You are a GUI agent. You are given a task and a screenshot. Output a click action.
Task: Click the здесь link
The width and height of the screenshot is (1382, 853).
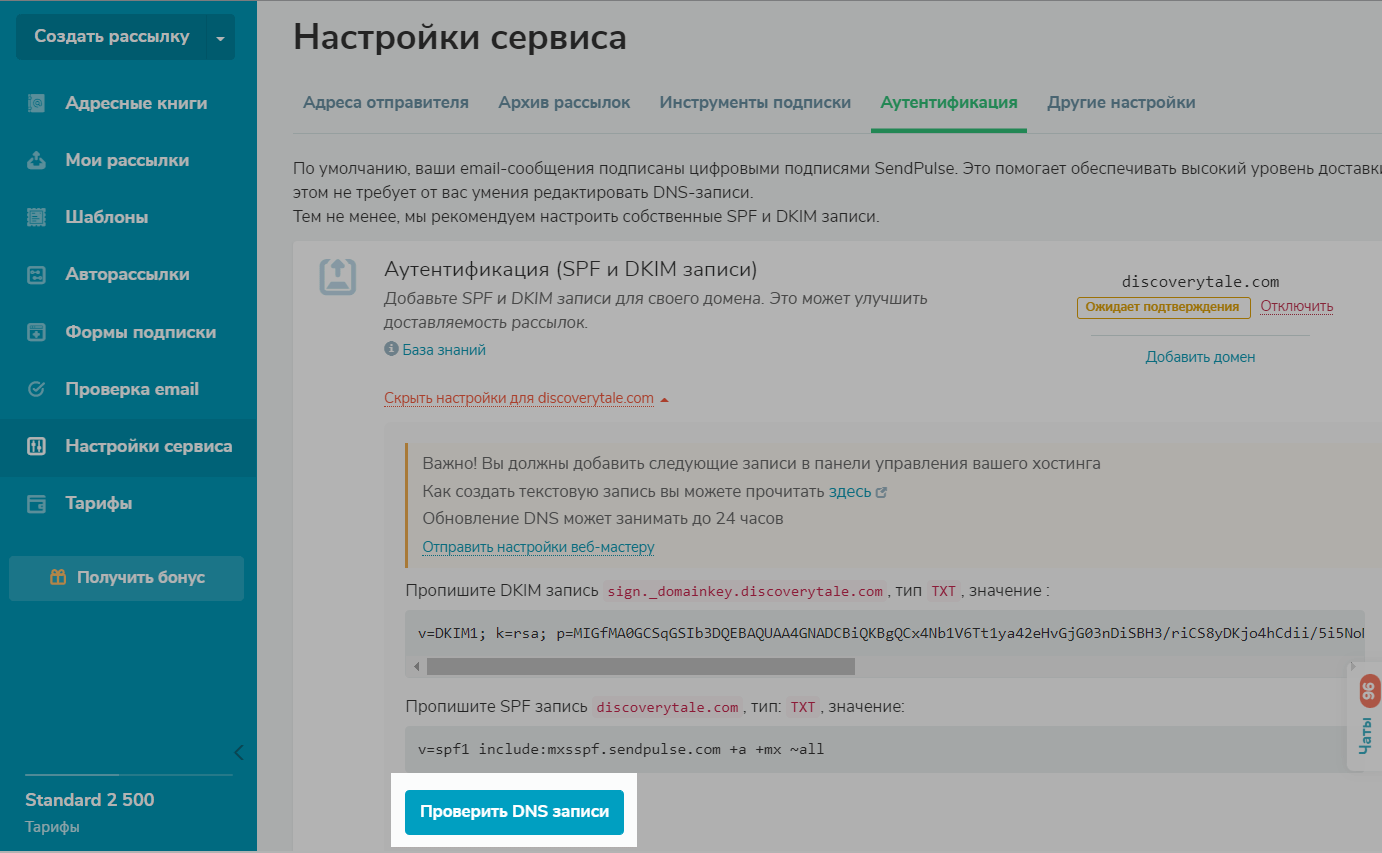tap(850, 492)
